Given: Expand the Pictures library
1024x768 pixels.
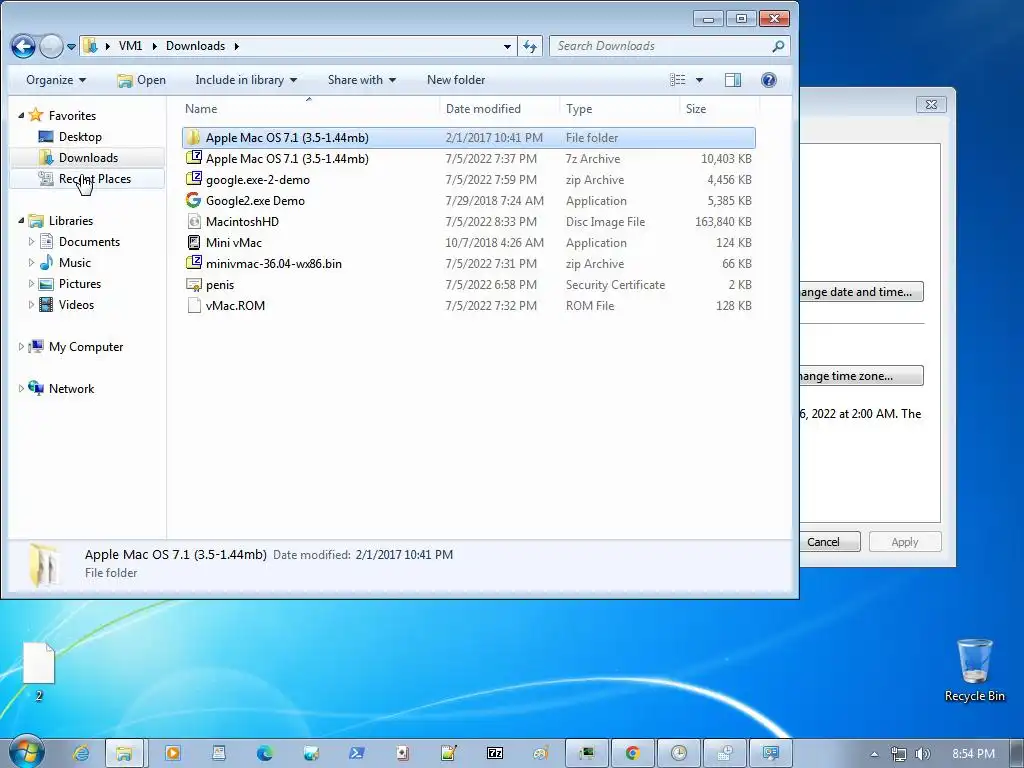Looking at the screenshot, I should pos(31,283).
